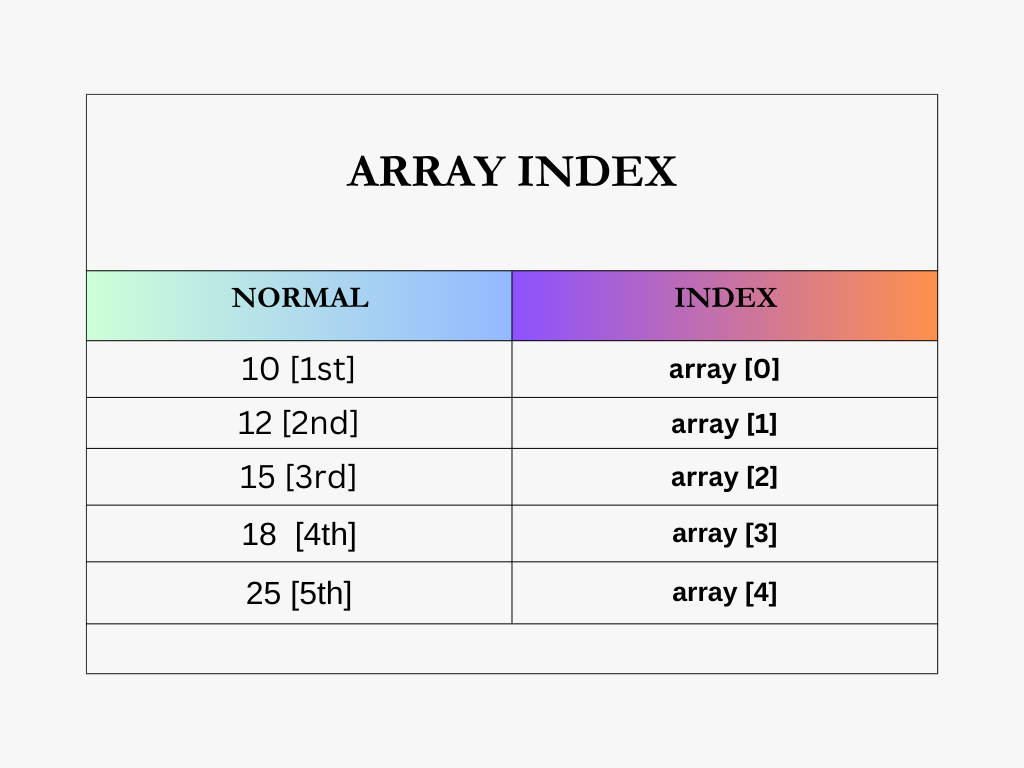Select the INDEX column header

(x=725, y=306)
